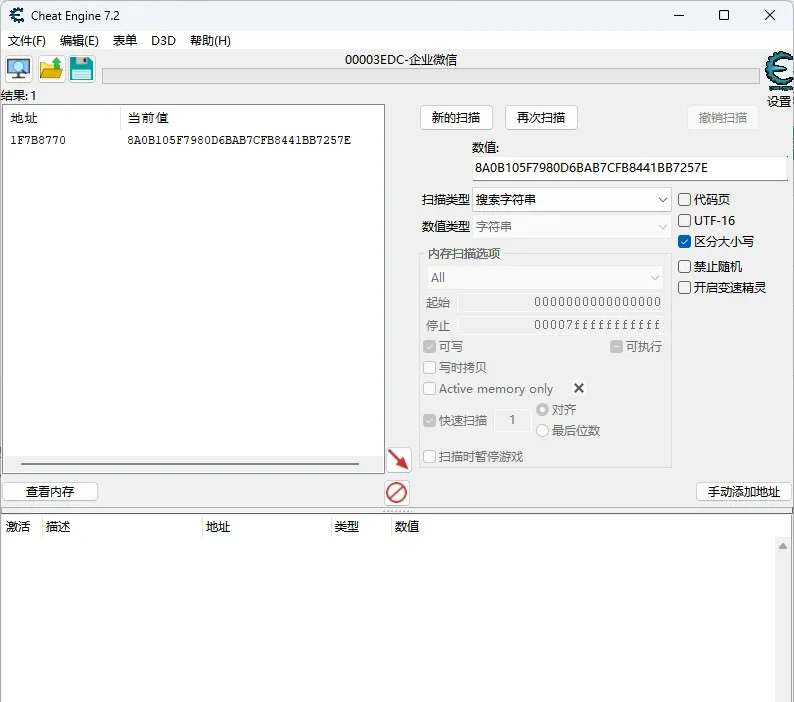Screen dimensions: 794x702
Task: Click result value 8A0B105F7980D6BAB7CFB8441BB7257E in list
Action: 239,140
